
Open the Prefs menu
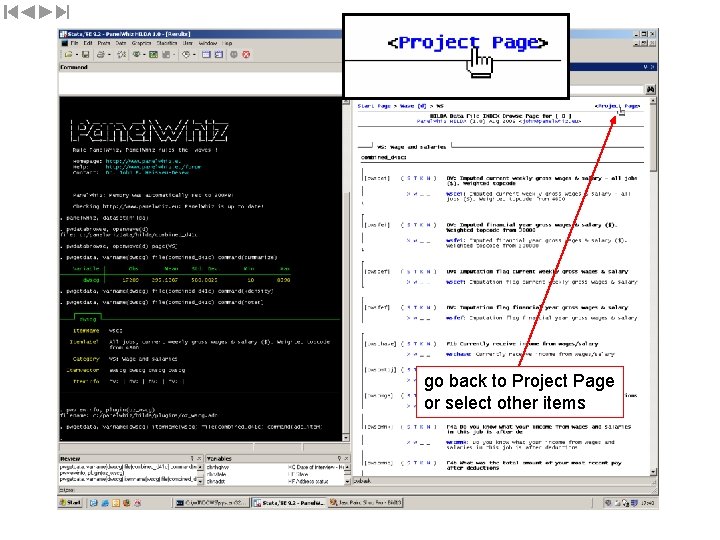104,43
